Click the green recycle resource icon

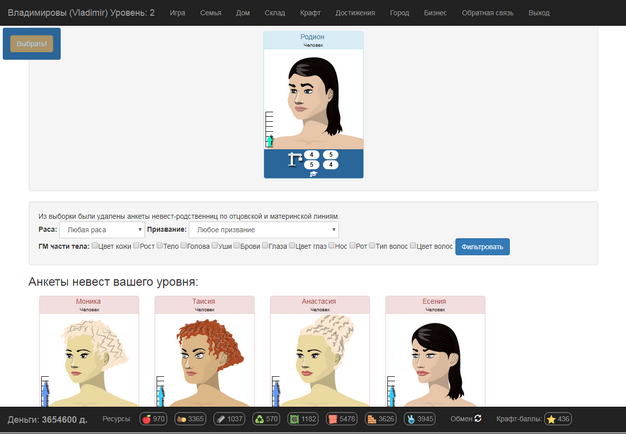tap(260, 419)
